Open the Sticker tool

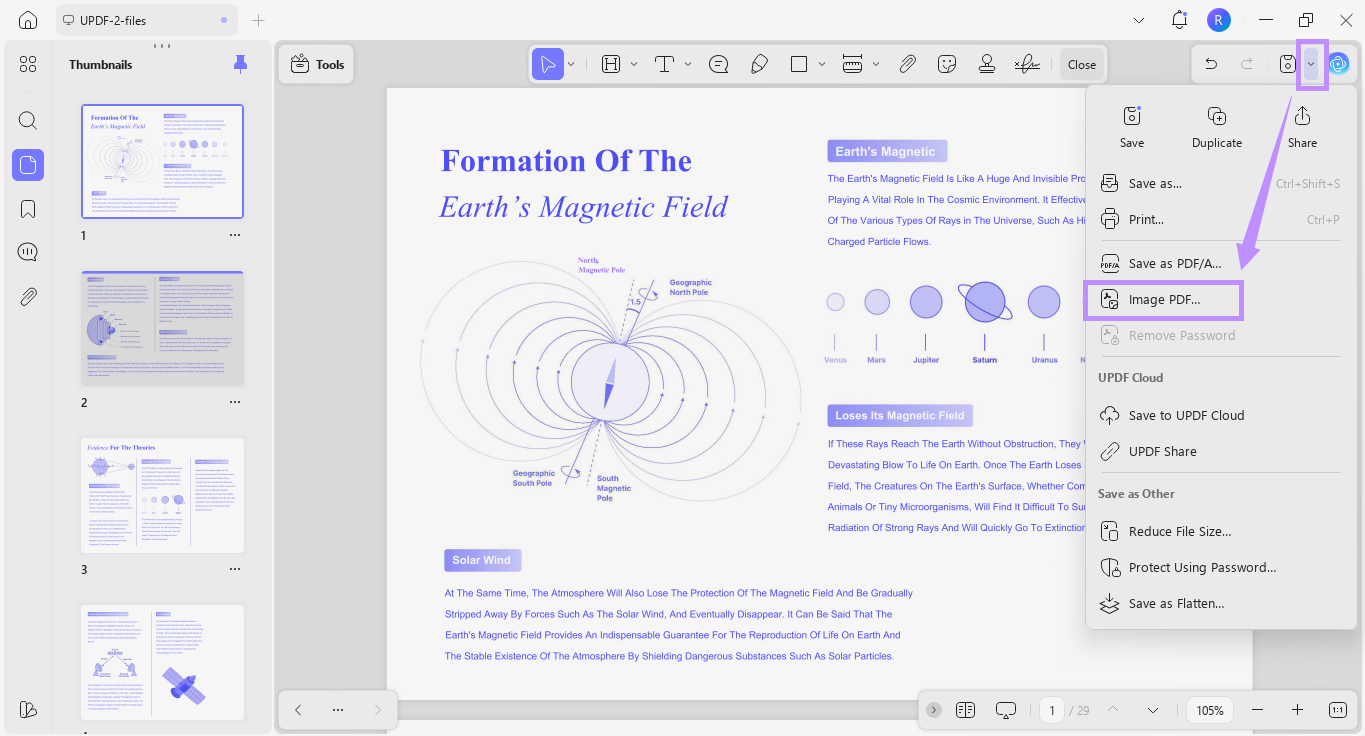946,63
